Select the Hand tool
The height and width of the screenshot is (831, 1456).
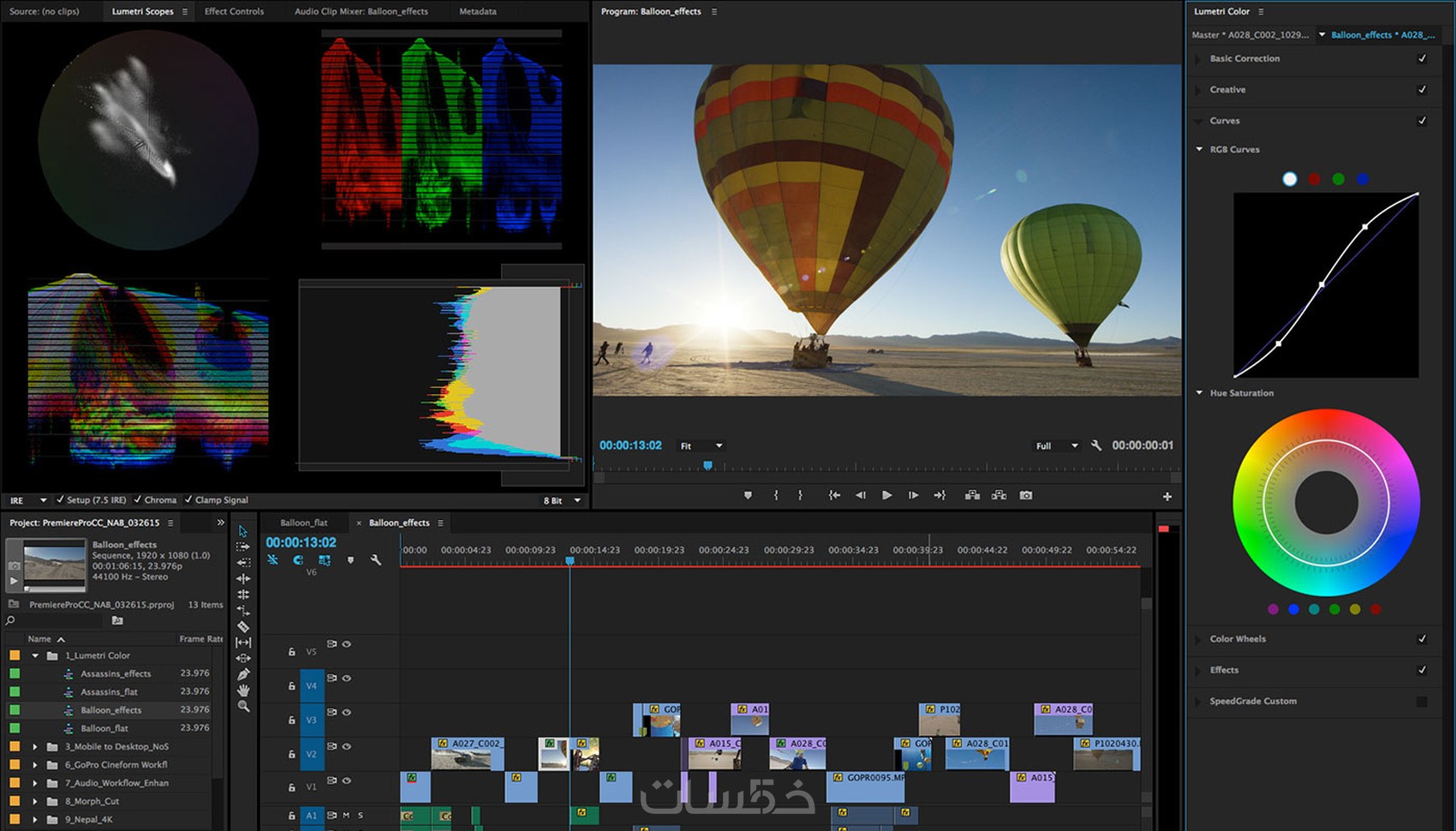point(243,691)
